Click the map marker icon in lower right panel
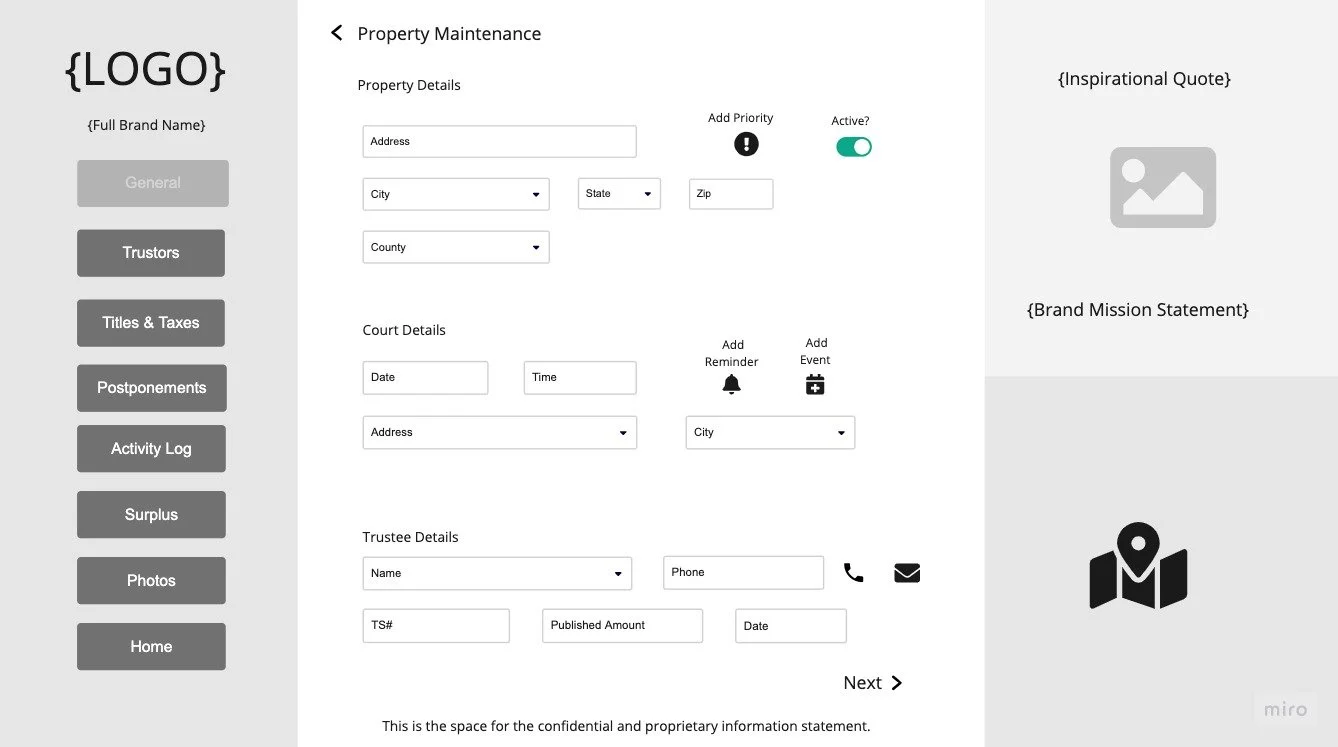This screenshot has width=1338, height=747. [1137, 565]
